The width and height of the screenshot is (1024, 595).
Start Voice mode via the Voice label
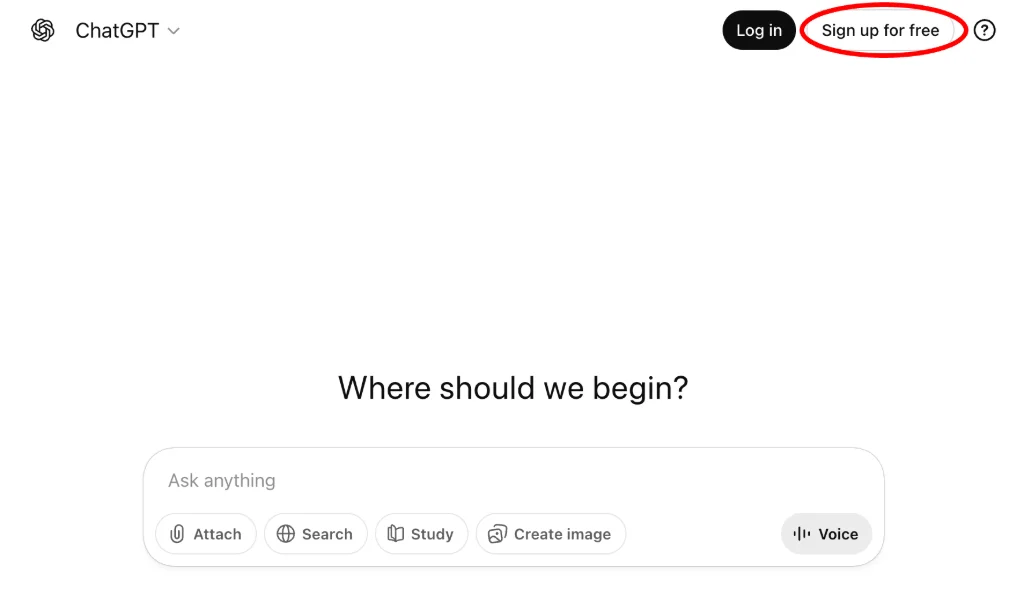pos(838,534)
